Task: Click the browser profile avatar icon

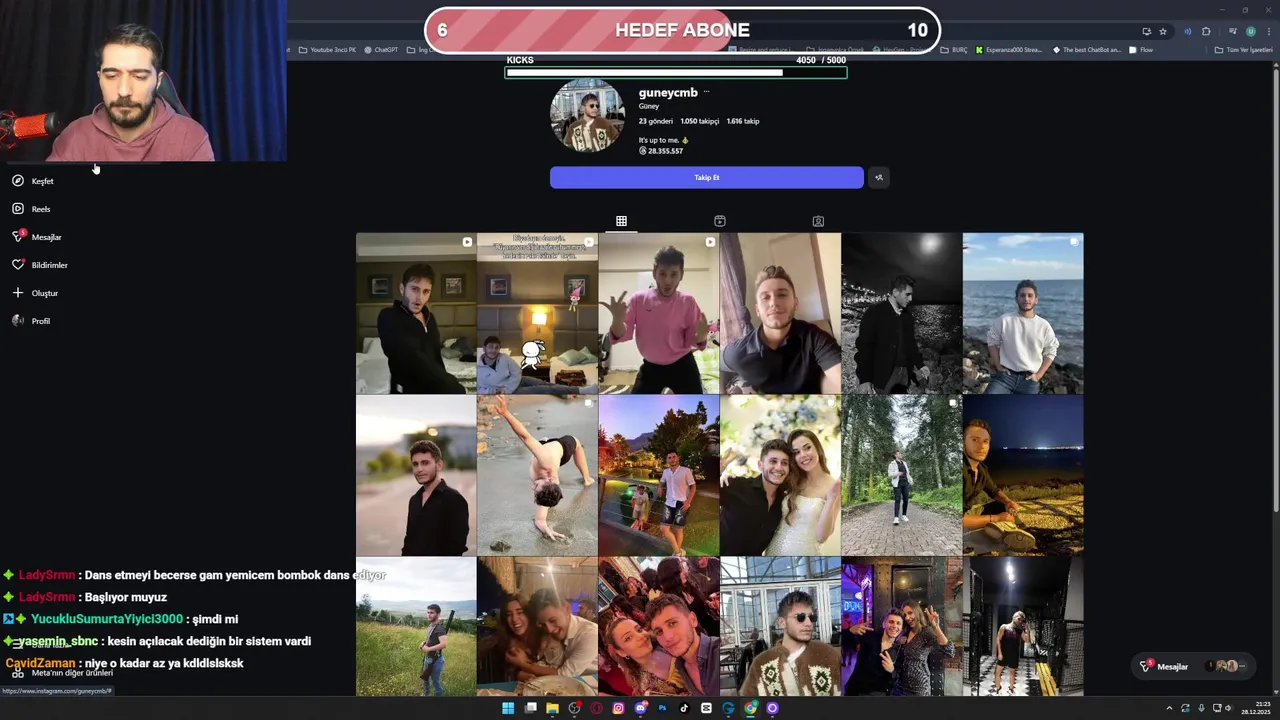Action: 1250,31
